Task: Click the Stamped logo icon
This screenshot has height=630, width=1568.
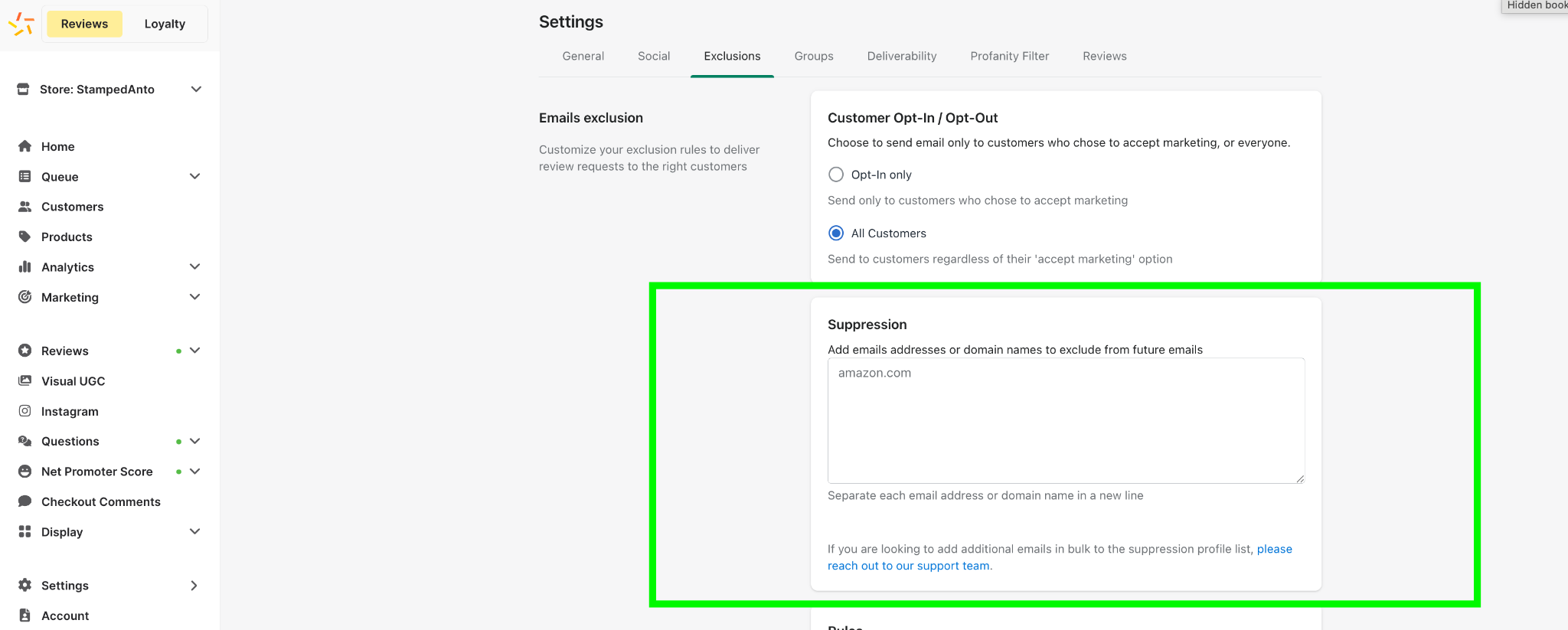Action: 21,24
